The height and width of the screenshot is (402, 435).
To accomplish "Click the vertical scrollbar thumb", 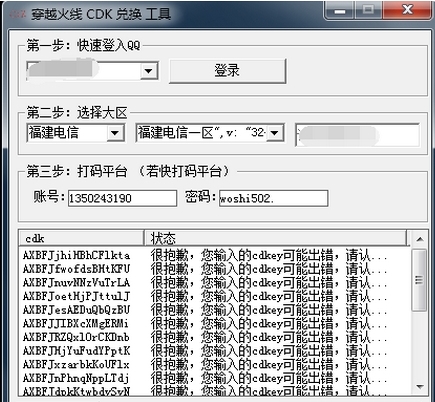I will click(420, 280).
